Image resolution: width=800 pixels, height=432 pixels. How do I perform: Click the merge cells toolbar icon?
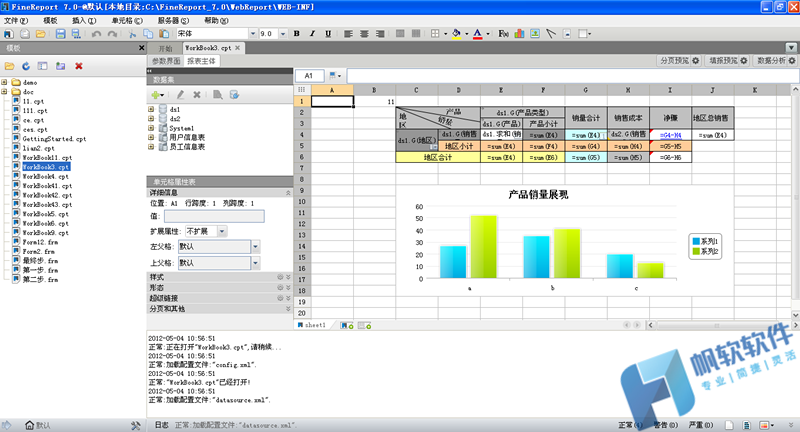tap(401, 34)
